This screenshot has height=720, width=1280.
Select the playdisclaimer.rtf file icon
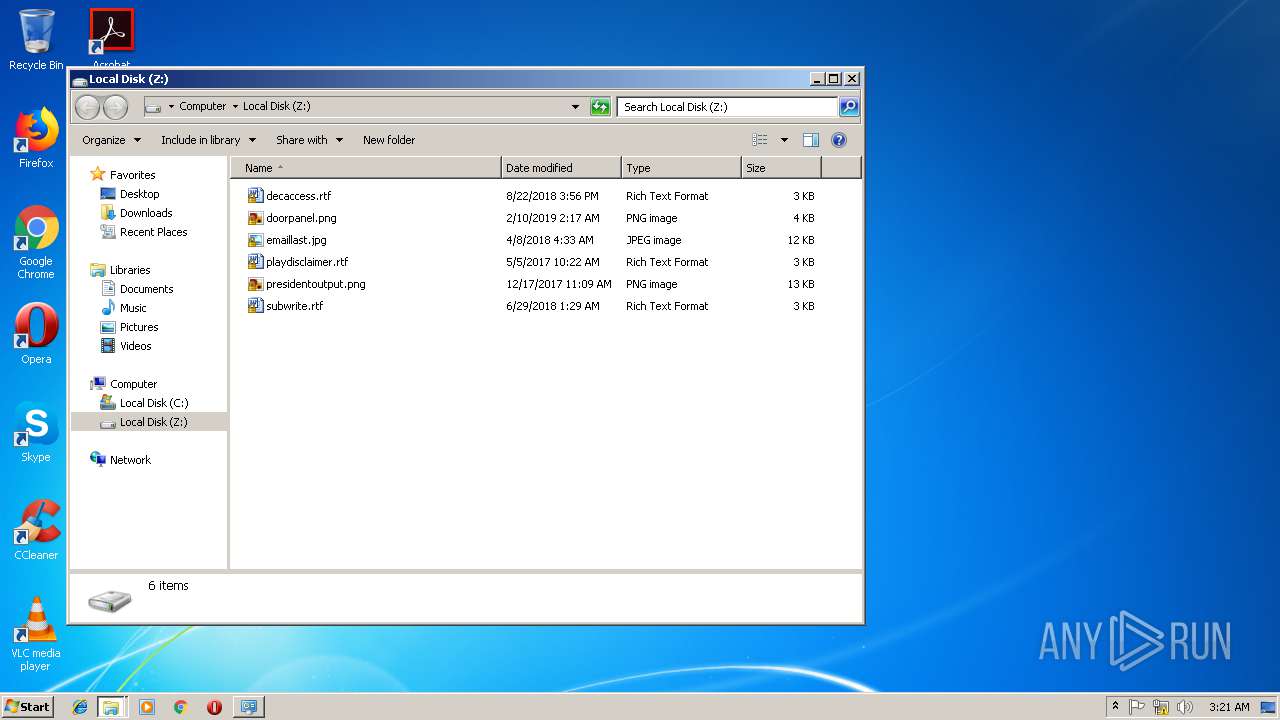click(255, 262)
